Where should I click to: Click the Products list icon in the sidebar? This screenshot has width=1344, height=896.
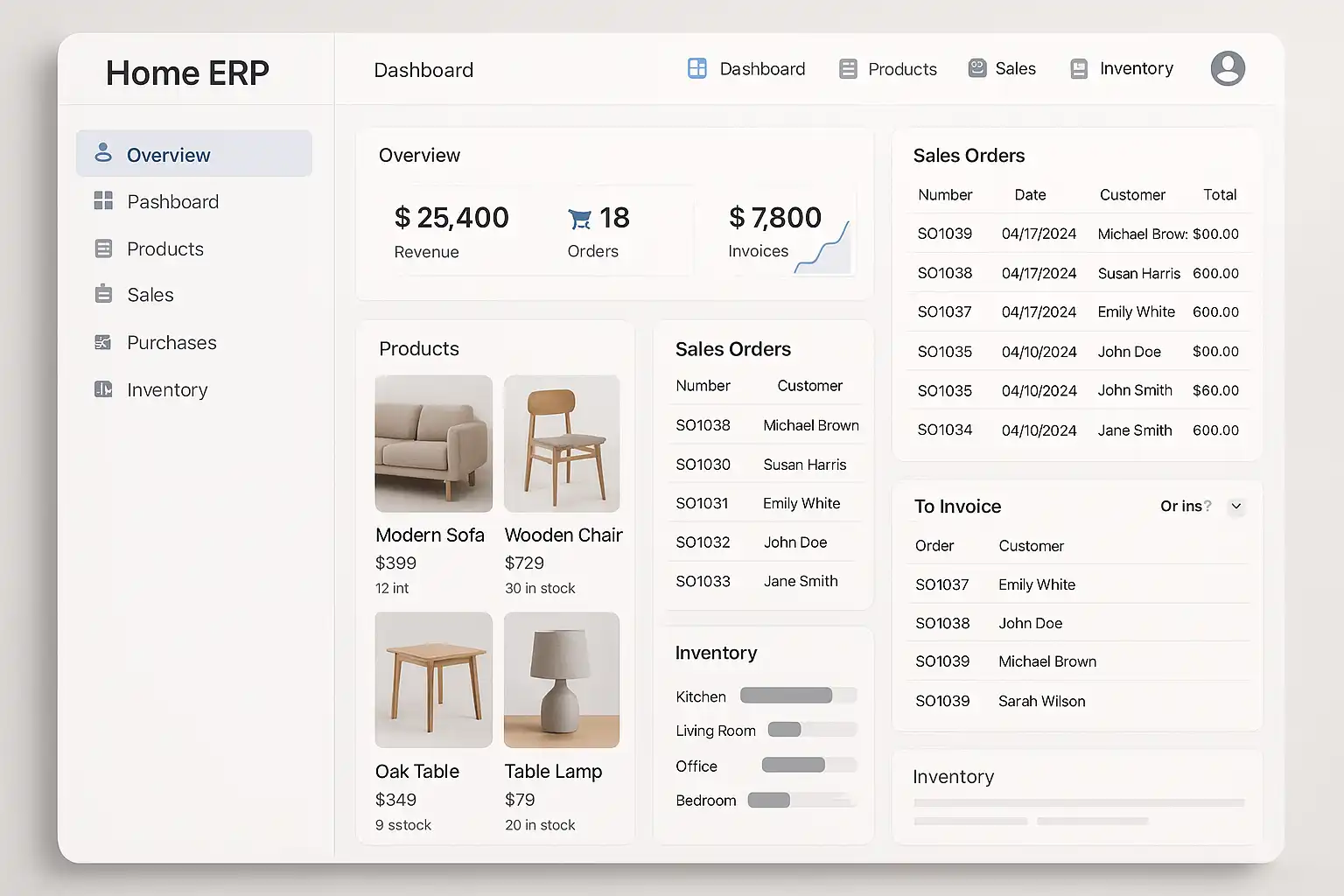tap(103, 248)
